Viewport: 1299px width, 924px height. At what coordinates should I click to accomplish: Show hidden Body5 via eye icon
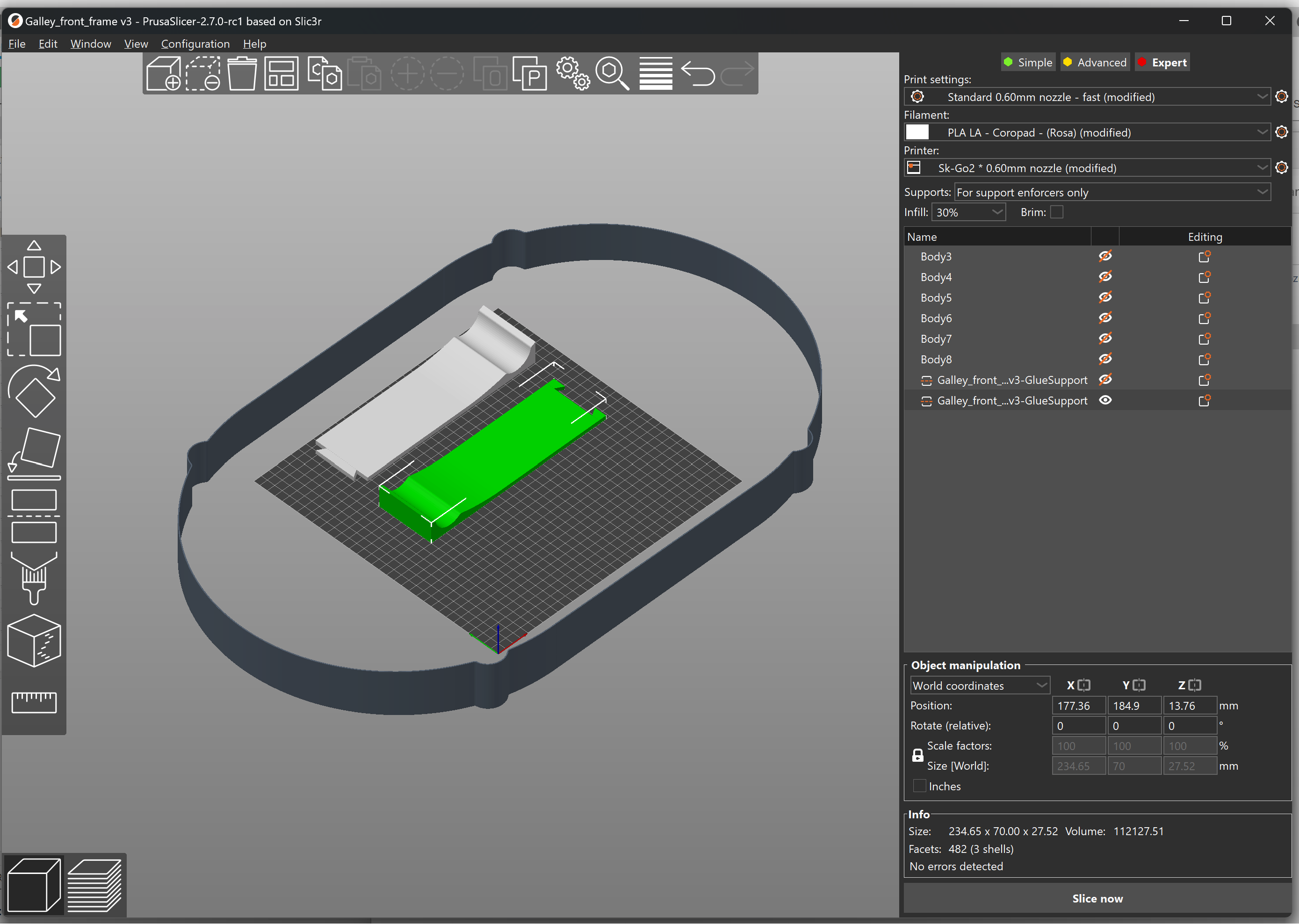point(1105,297)
